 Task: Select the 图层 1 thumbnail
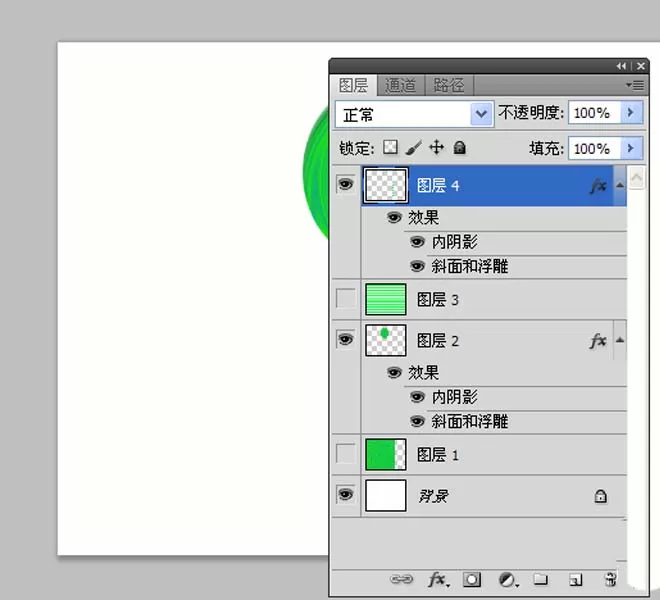(x=386, y=454)
